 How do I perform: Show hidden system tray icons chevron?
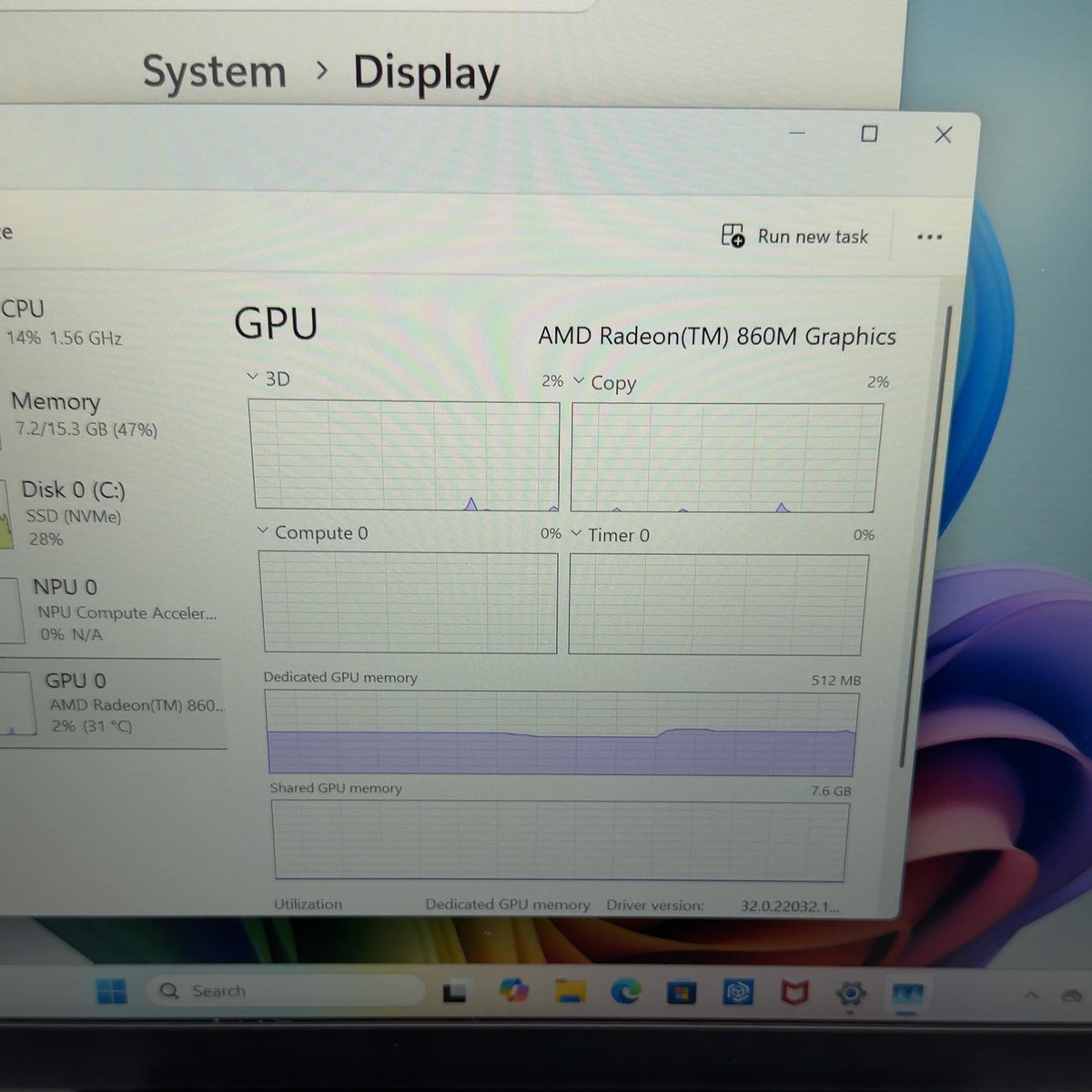tap(1031, 996)
